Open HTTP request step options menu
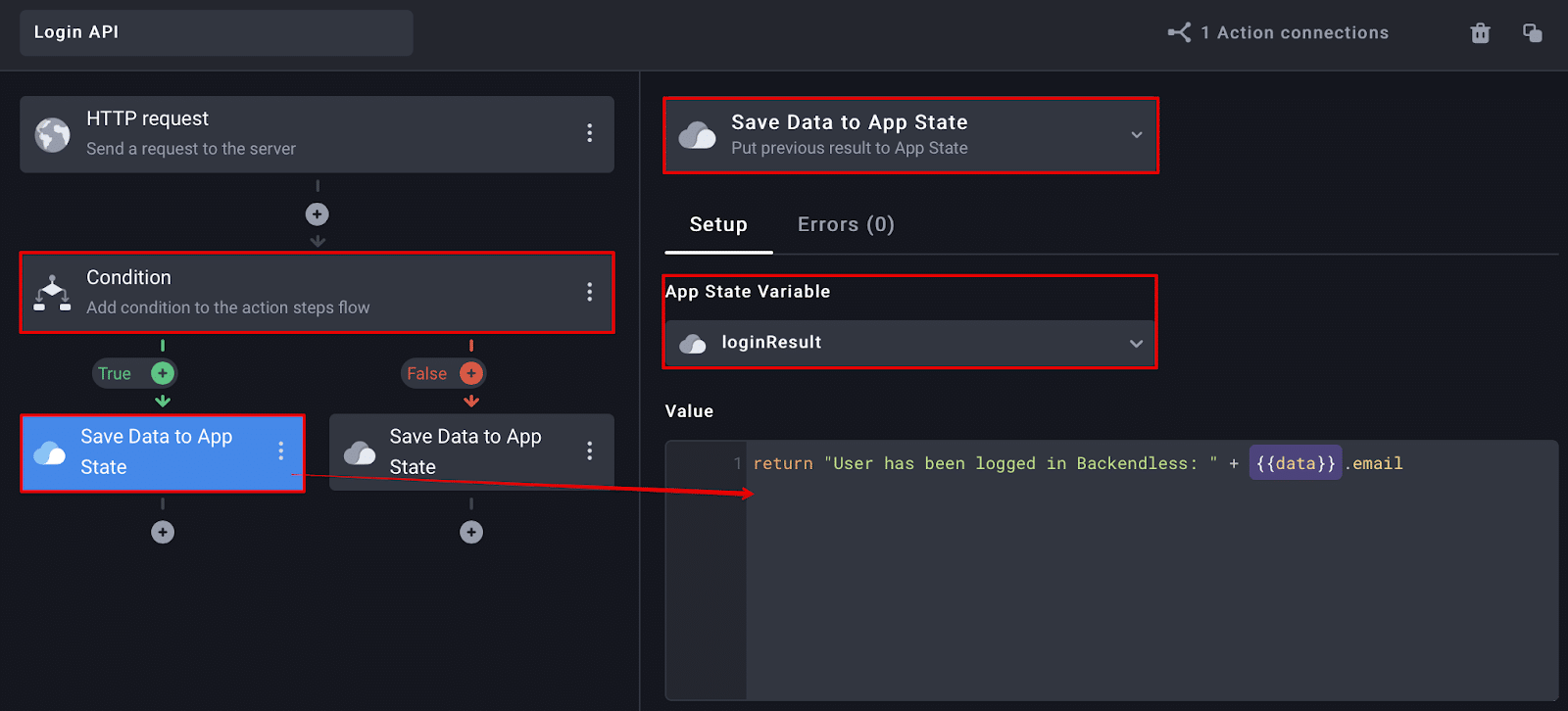Image resolution: width=1568 pixels, height=711 pixels. pyautogui.click(x=589, y=133)
